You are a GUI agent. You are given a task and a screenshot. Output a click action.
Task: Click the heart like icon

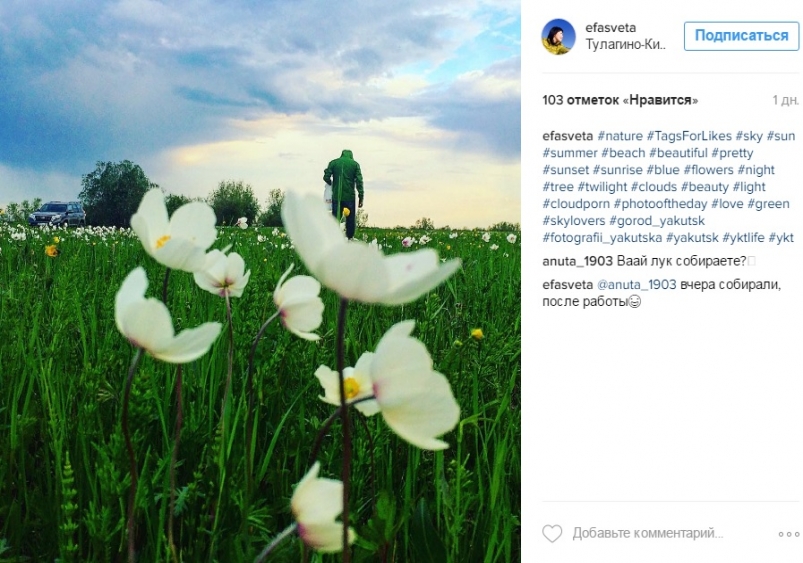552,533
